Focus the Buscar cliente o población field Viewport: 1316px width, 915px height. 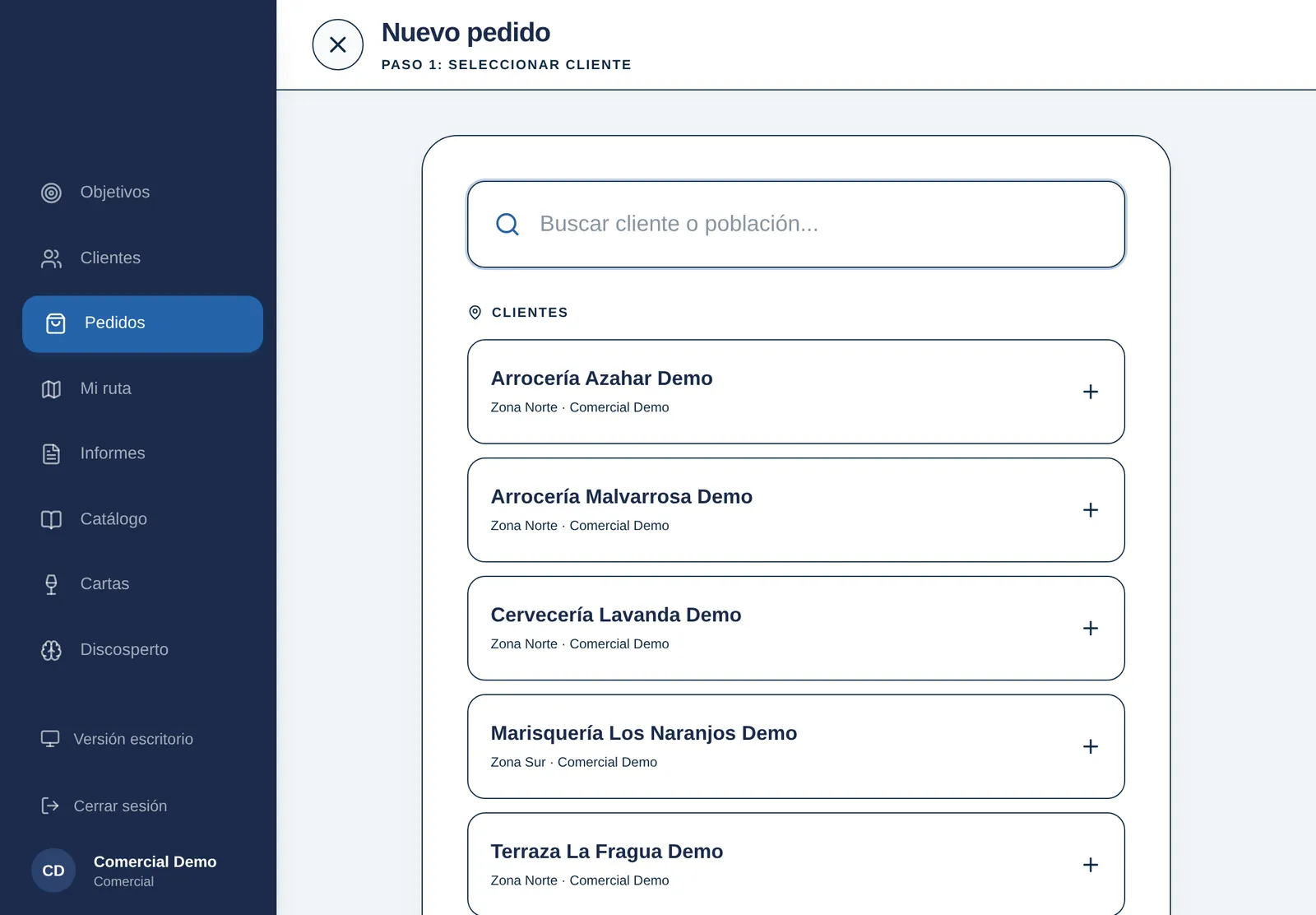[x=796, y=224]
